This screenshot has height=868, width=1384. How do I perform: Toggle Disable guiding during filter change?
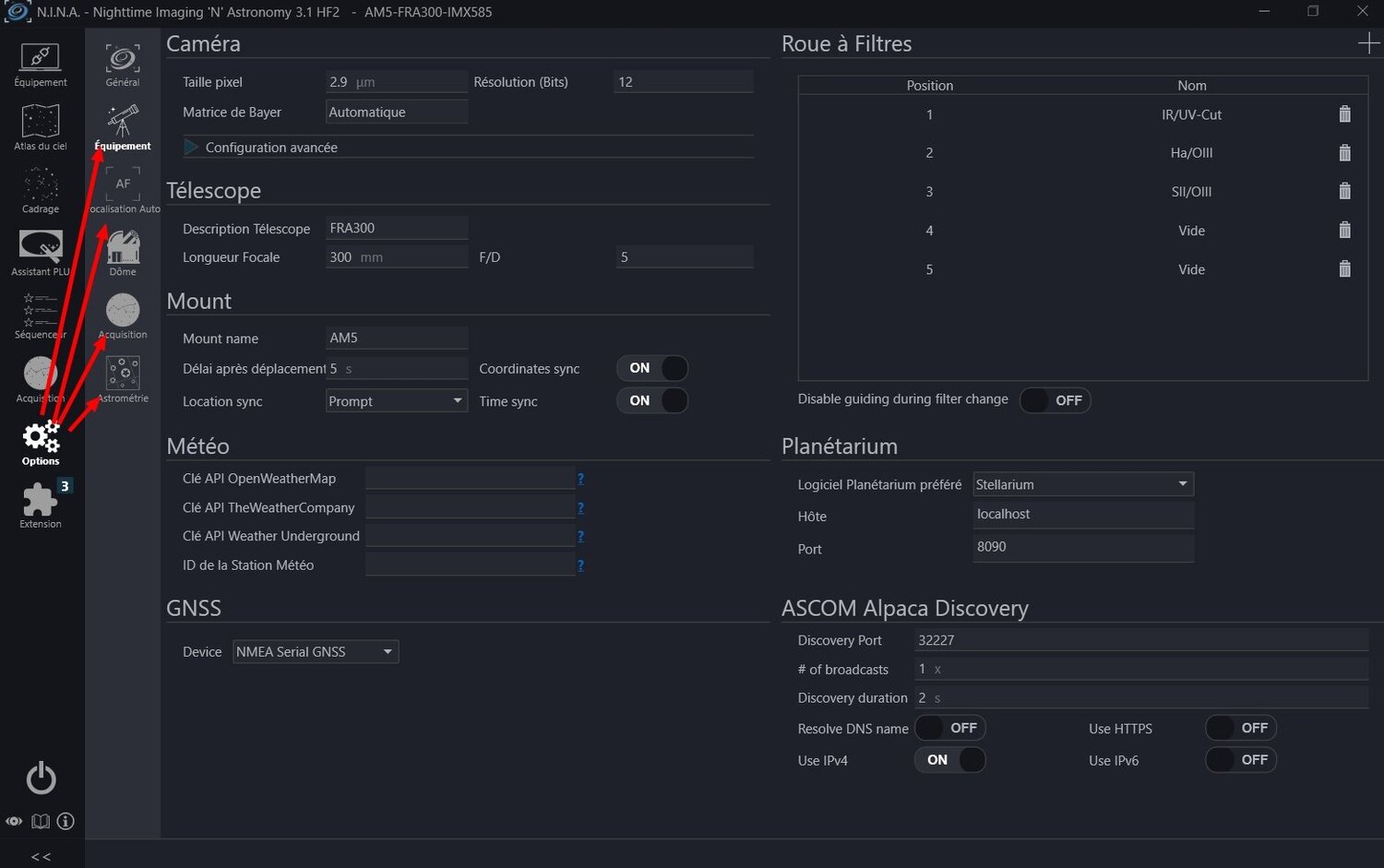[1055, 400]
